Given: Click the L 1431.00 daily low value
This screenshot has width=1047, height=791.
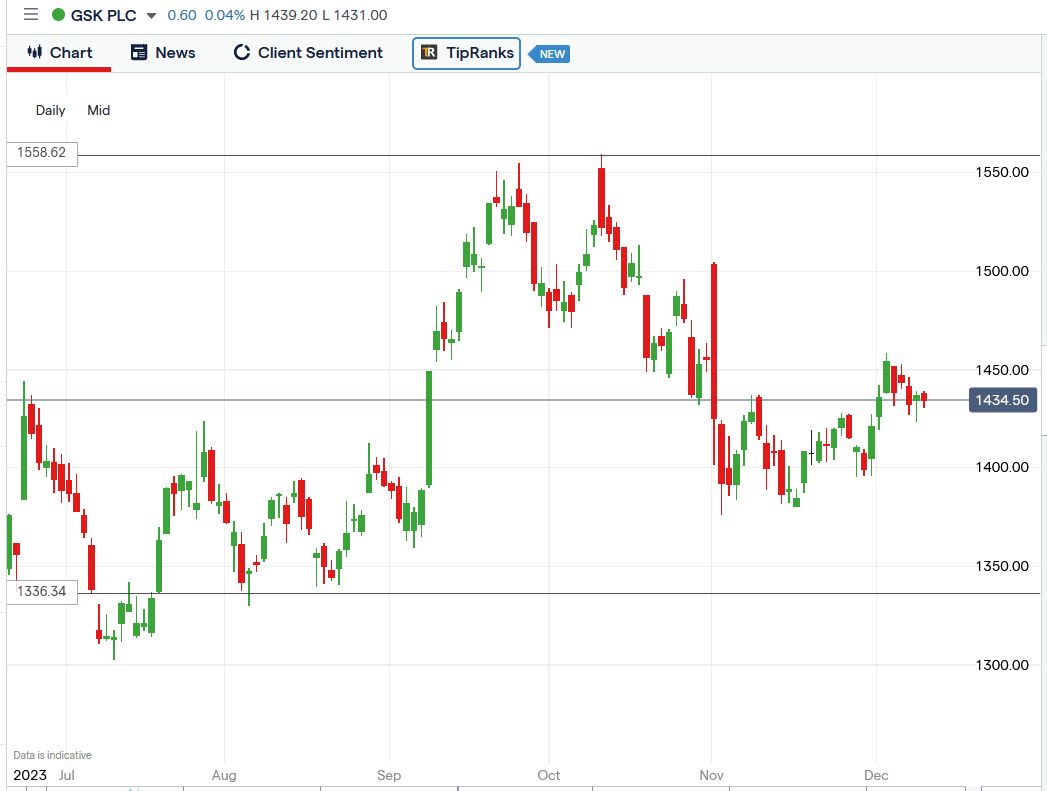Looking at the screenshot, I should [x=355, y=15].
